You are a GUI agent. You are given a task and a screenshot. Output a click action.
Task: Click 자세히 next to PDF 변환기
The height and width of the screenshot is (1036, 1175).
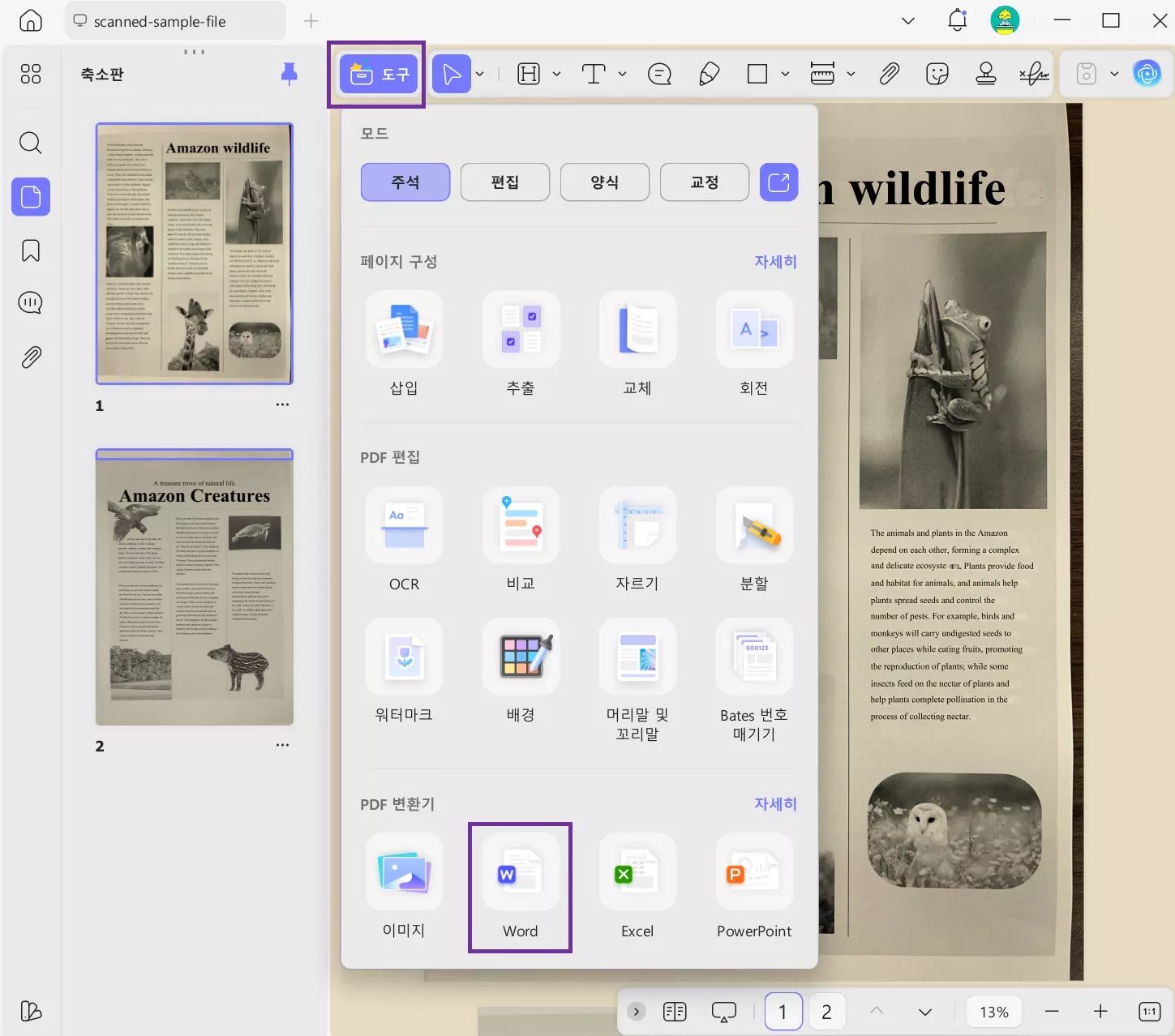tap(774, 803)
